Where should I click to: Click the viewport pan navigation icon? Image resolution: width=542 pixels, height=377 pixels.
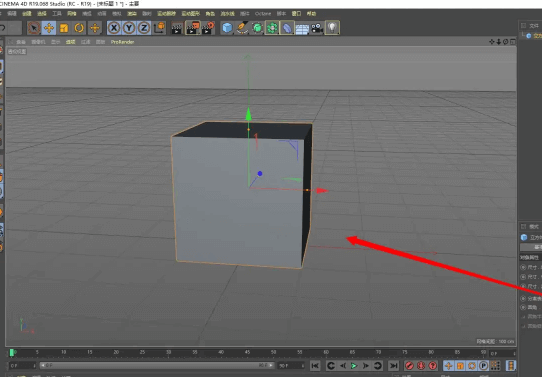[492, 42]
